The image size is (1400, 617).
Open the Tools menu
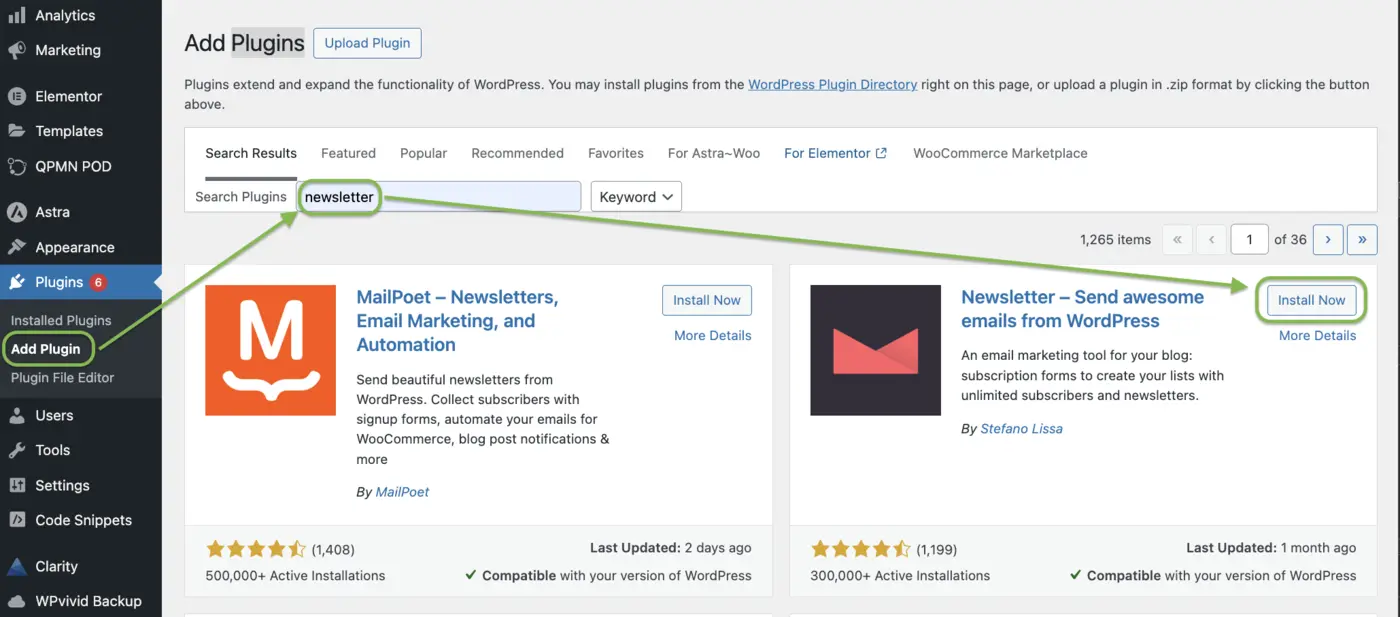pos(54,450)
